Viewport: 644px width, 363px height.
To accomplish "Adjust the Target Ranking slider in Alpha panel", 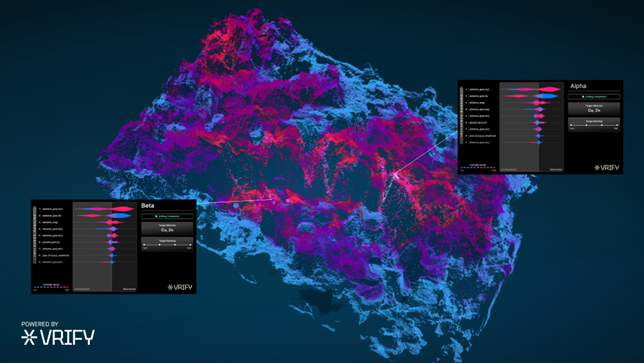I will tap(594, 124).
